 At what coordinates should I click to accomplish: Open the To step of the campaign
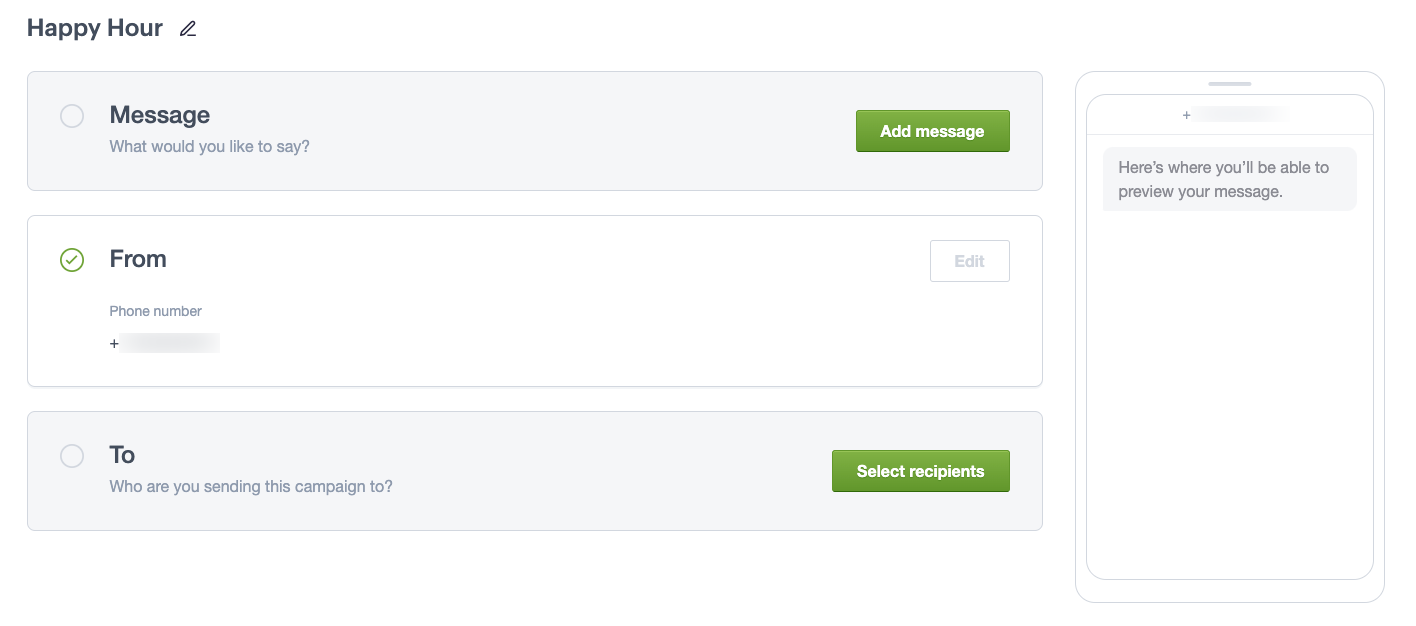[122, 456]
